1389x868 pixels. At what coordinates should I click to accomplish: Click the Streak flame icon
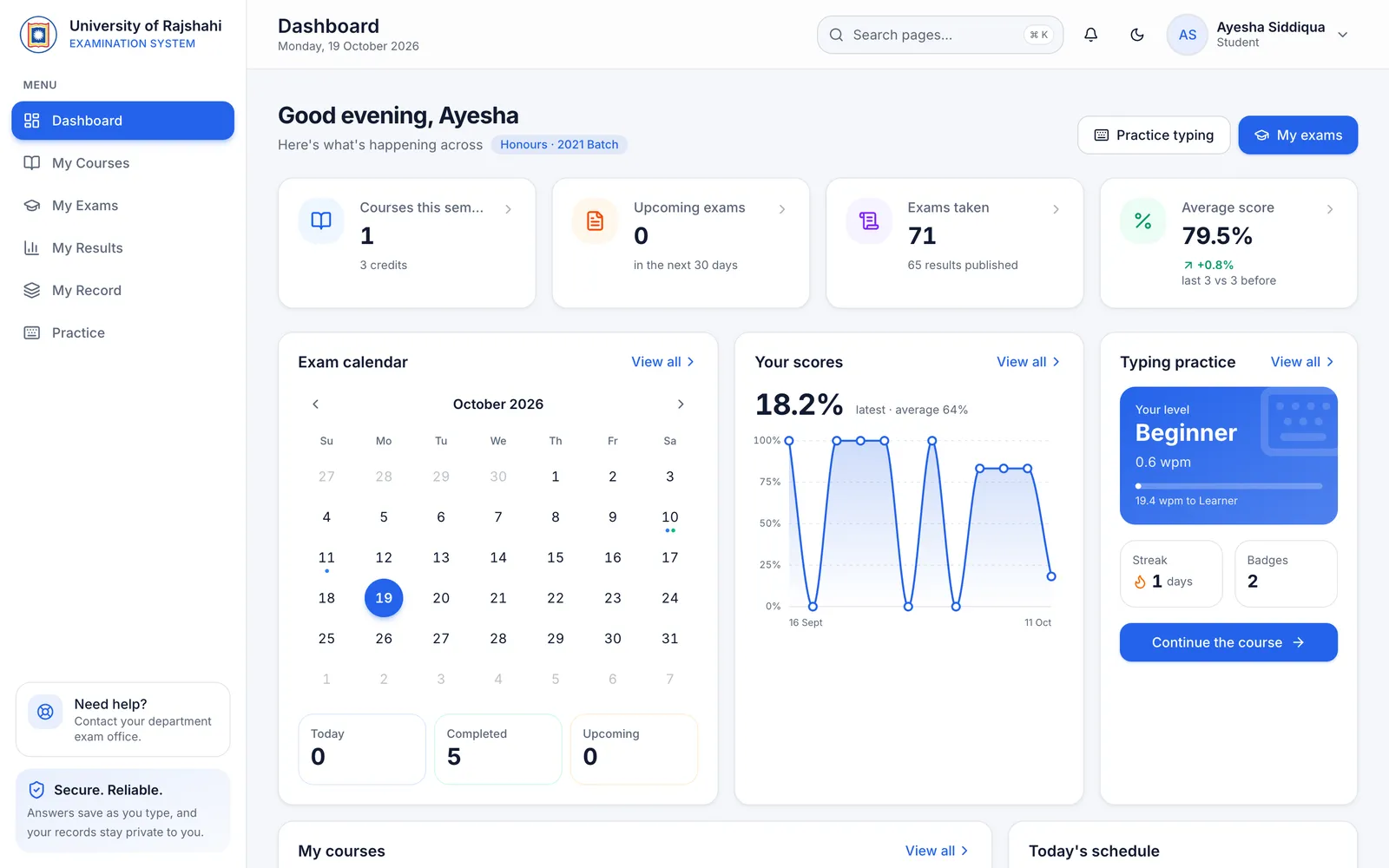coord(1140,582)
